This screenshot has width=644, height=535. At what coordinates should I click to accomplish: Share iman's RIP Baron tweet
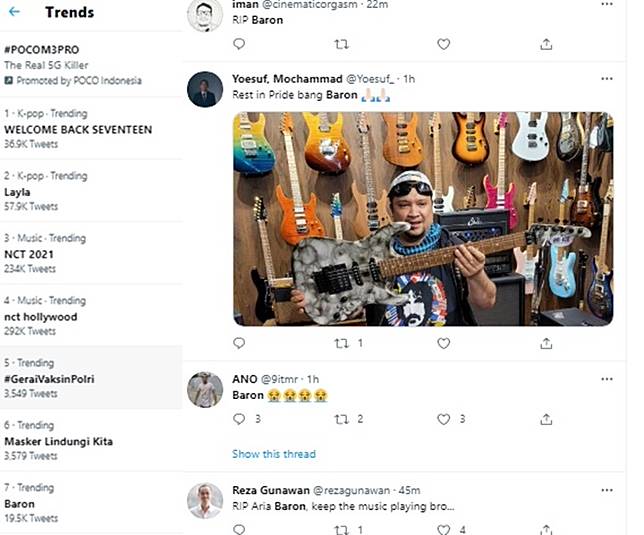[x=546, y=44]
